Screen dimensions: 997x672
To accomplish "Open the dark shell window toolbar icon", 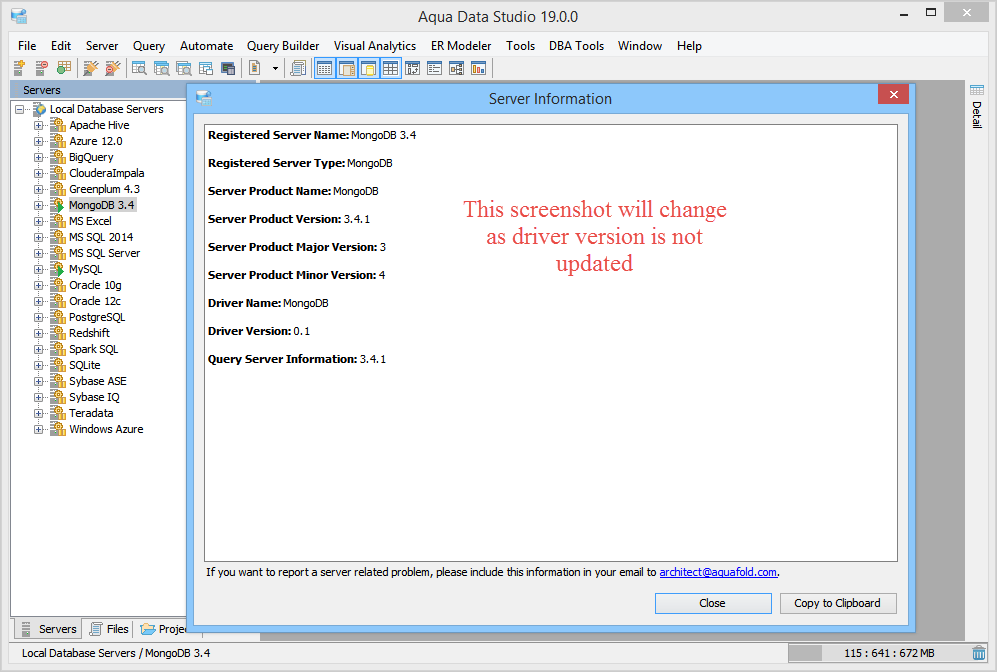I will (228, 68).
